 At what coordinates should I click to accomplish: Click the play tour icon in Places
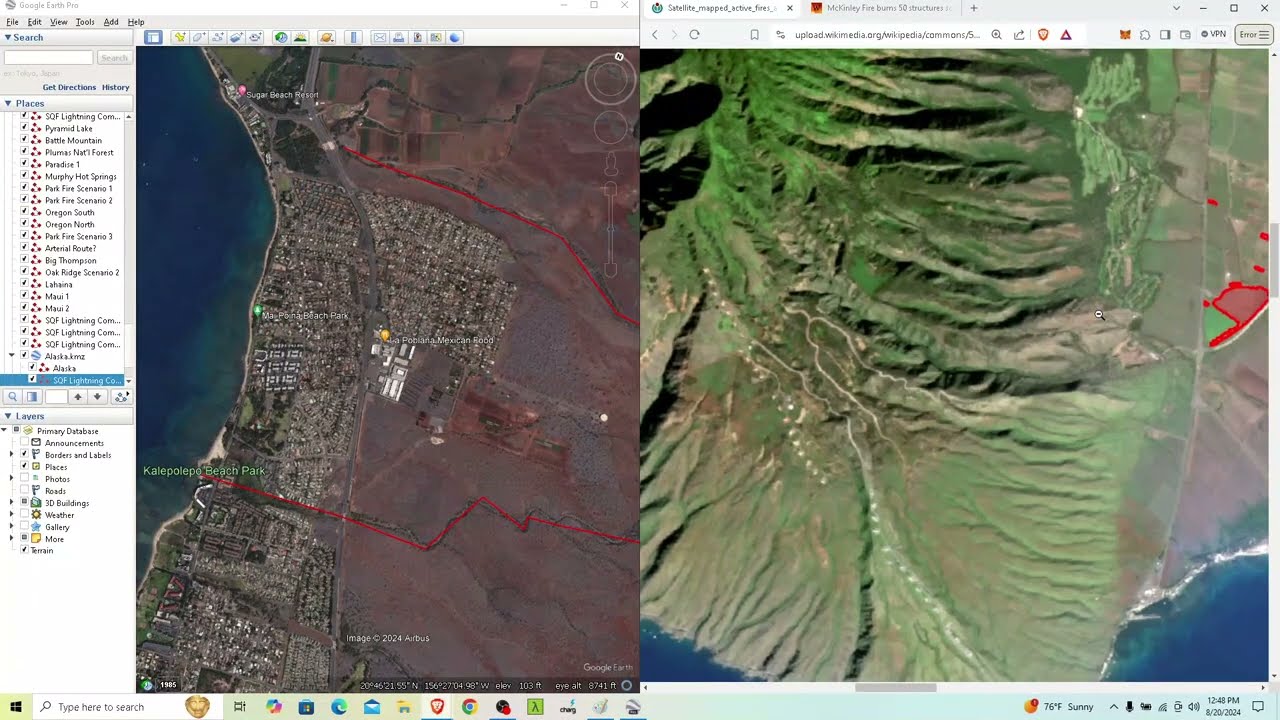click(x=121, y=397)
